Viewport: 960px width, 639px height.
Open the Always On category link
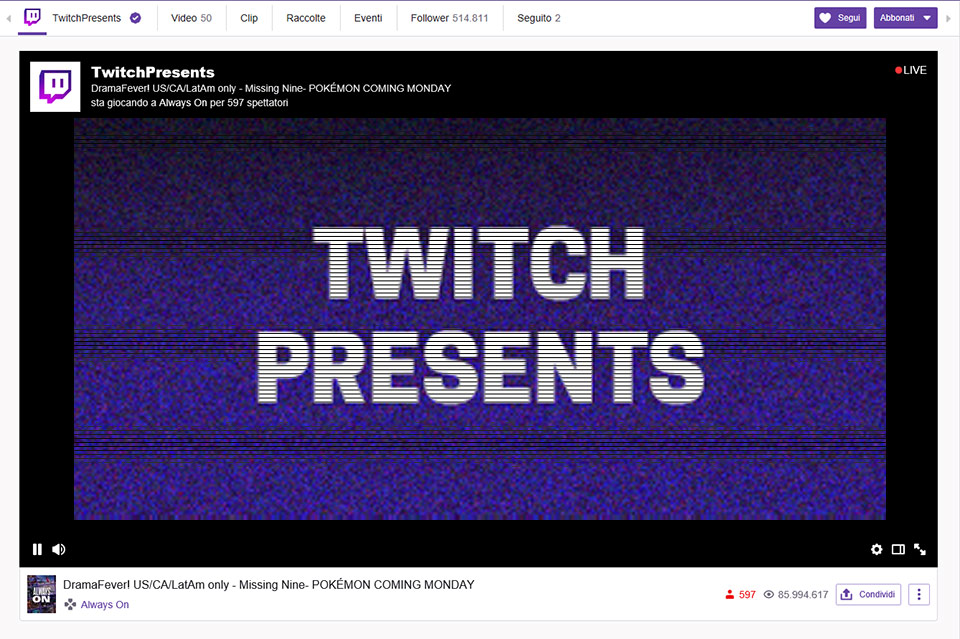[105, 604]
